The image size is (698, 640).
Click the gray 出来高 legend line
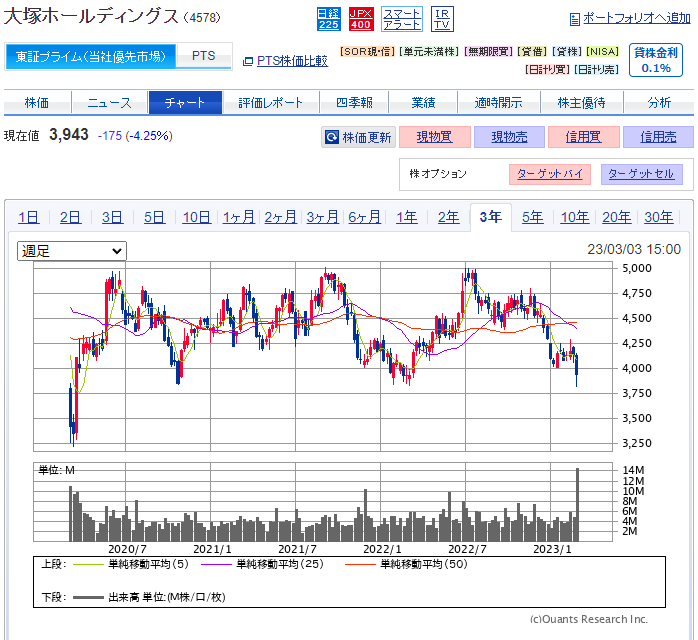[x=88, y=597]
